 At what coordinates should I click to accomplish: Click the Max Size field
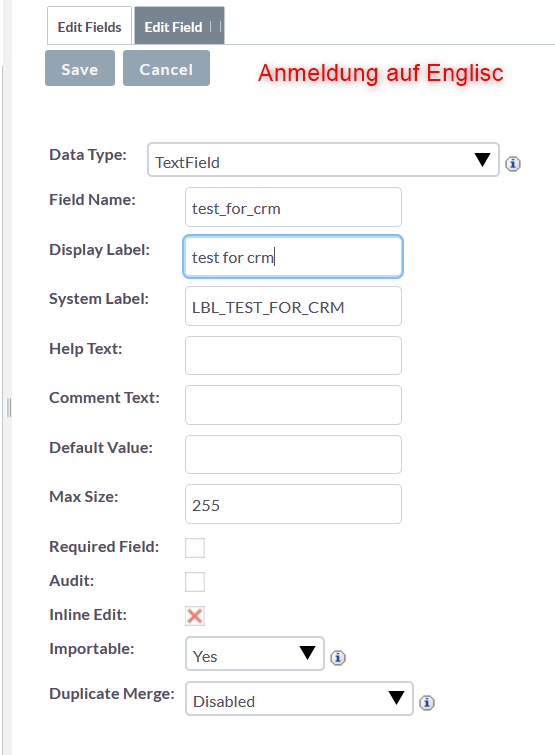coord(293,504)
